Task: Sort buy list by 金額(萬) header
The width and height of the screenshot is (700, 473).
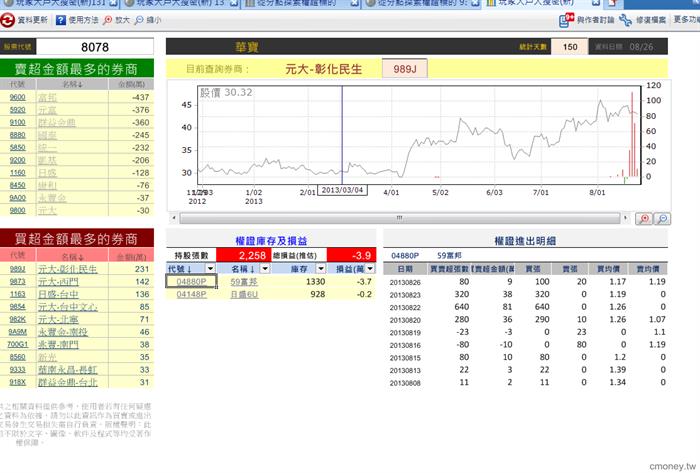Action: coord(131,257)
